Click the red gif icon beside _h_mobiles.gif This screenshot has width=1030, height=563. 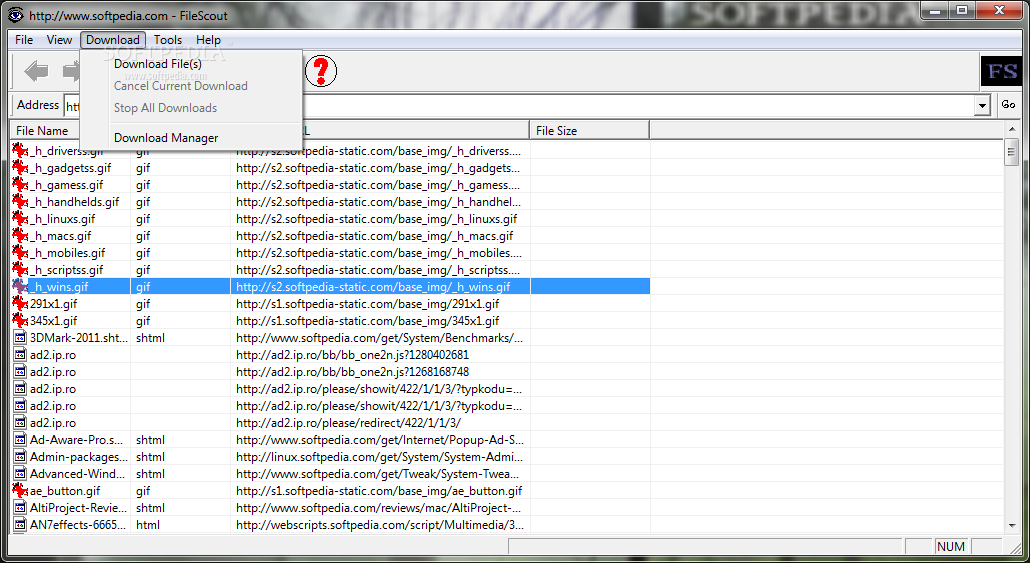pyautogui.click(x=20, y=253)
